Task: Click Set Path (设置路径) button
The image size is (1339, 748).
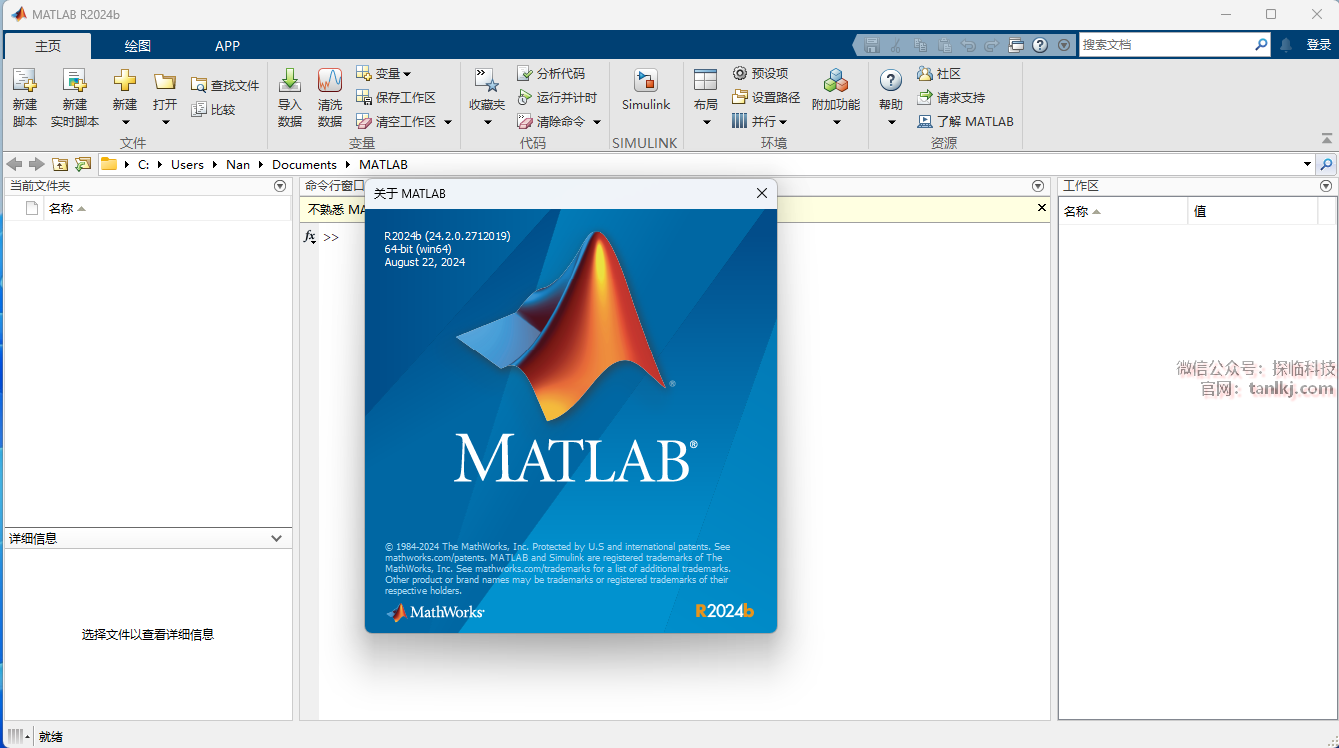Action: [766, 98]
